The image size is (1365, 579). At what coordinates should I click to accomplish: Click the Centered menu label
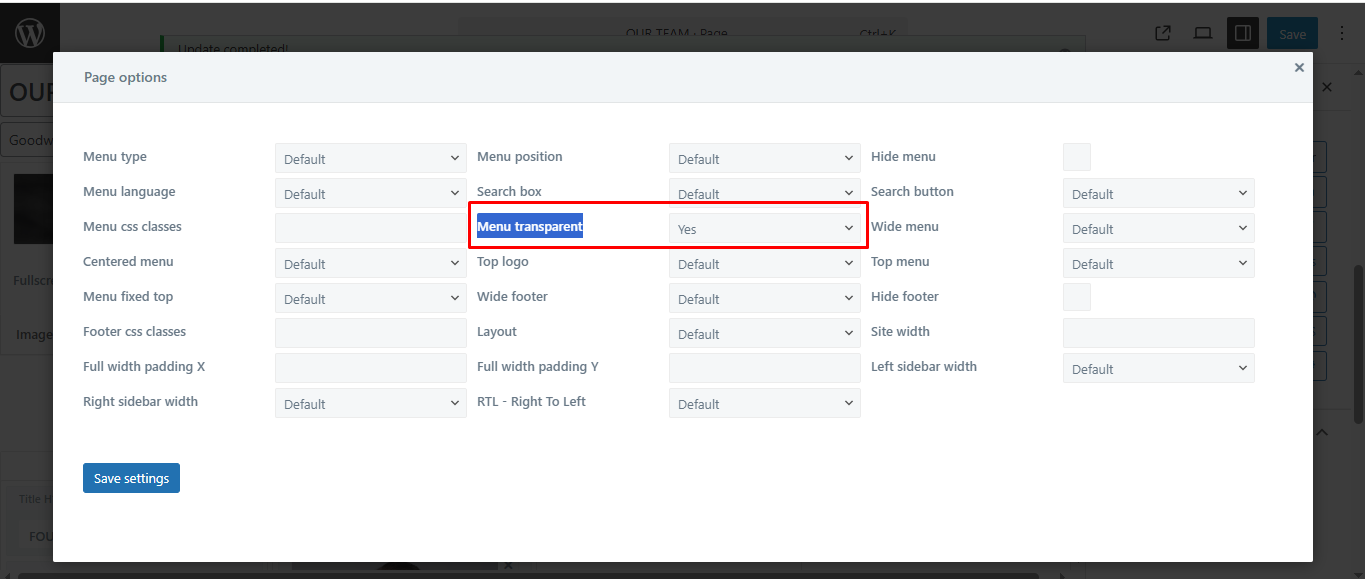click(128, 262)
